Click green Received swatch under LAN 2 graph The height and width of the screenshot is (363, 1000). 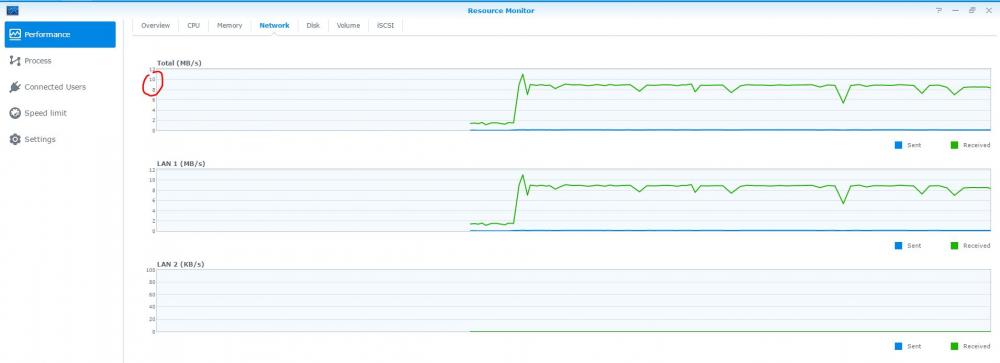click(954, 346)
